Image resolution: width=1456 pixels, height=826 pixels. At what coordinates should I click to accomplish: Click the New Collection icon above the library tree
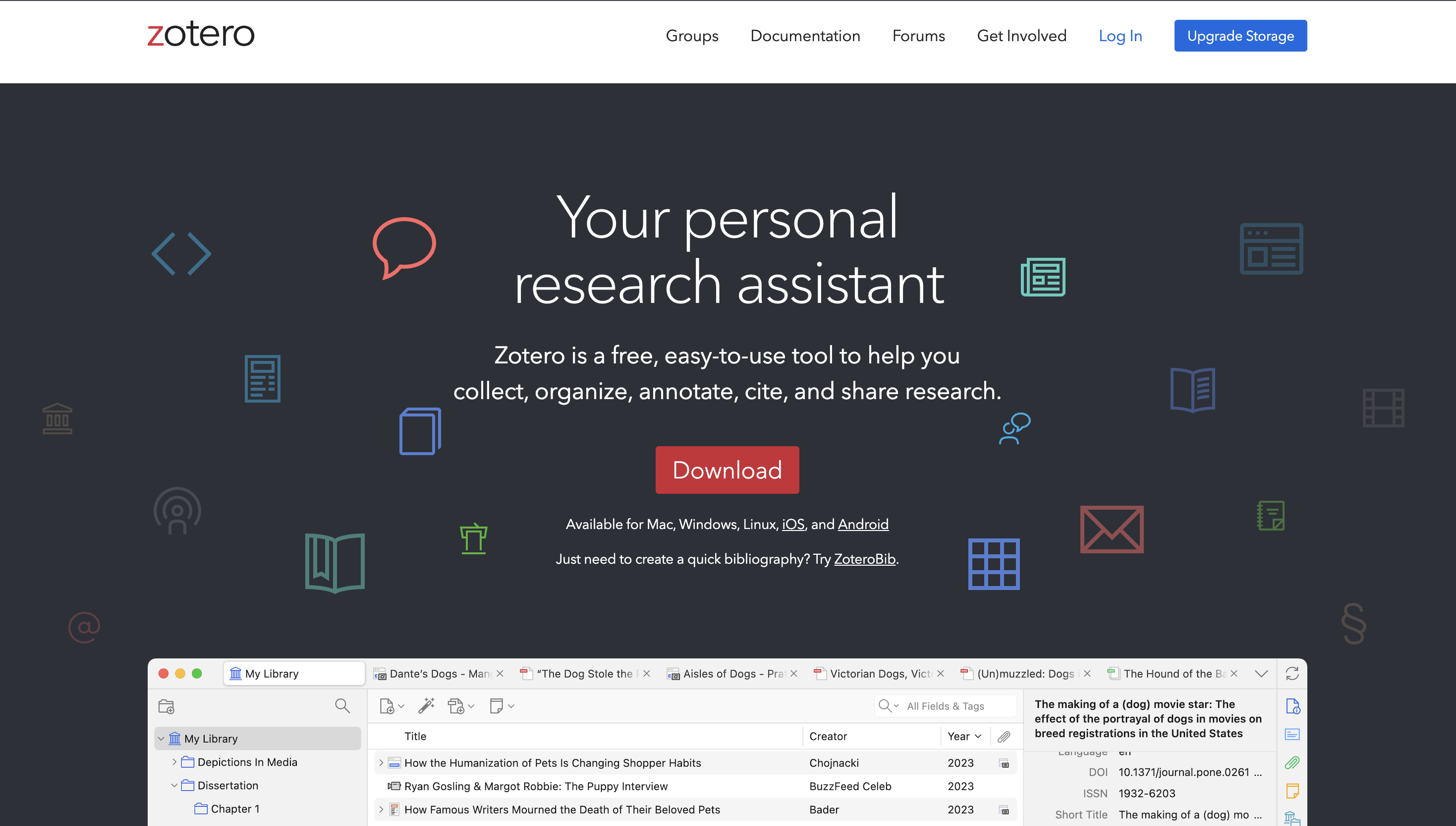point(167,707)
